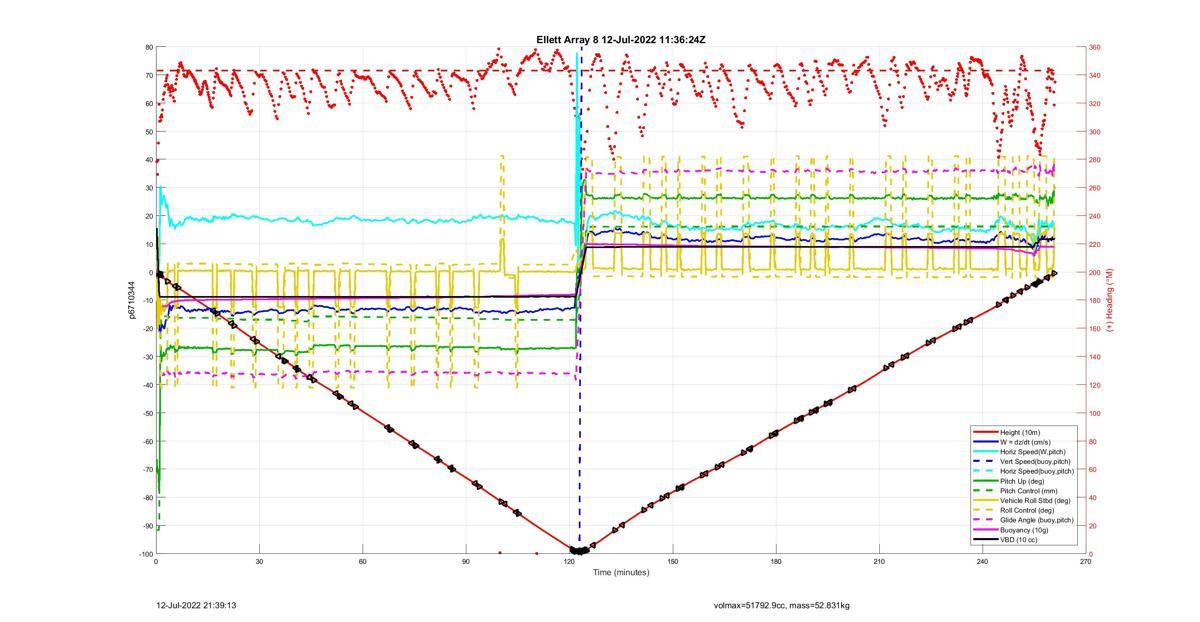Click x-axis tick label "210"
Screen dimensions: 1200x622
[x=879, y=562]
